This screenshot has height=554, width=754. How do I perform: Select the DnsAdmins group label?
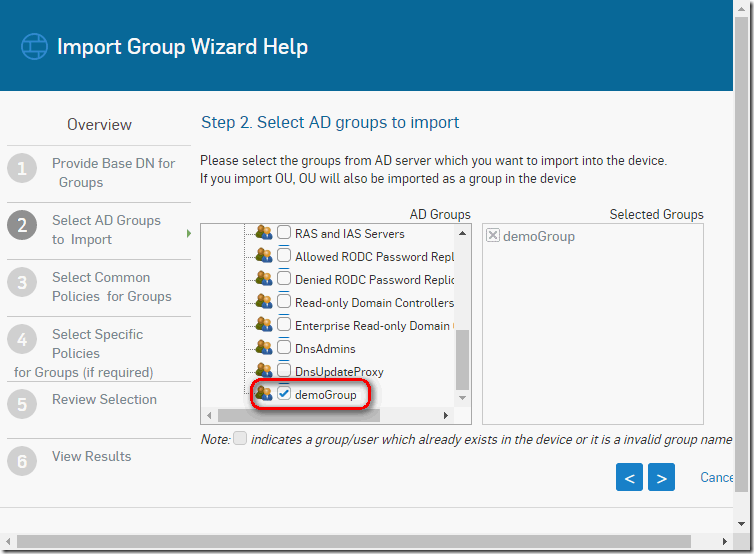click(x=325, y=348)
